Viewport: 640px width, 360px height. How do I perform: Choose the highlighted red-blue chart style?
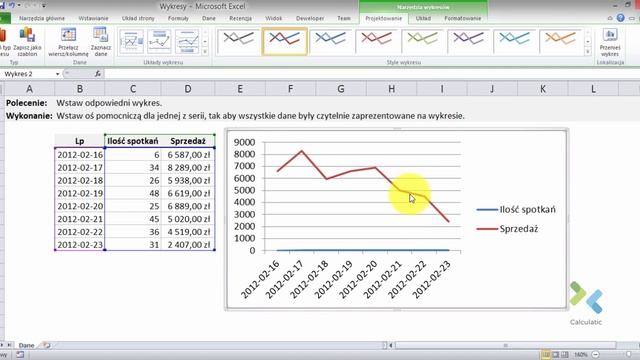coord(284,41)
